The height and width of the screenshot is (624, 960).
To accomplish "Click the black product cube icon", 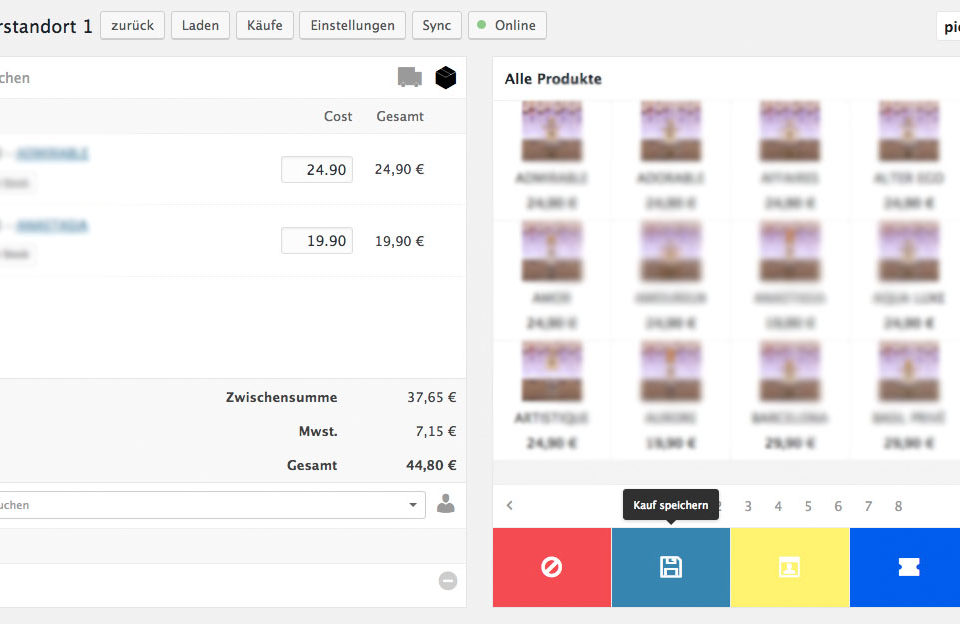I will tap(445, 77).
